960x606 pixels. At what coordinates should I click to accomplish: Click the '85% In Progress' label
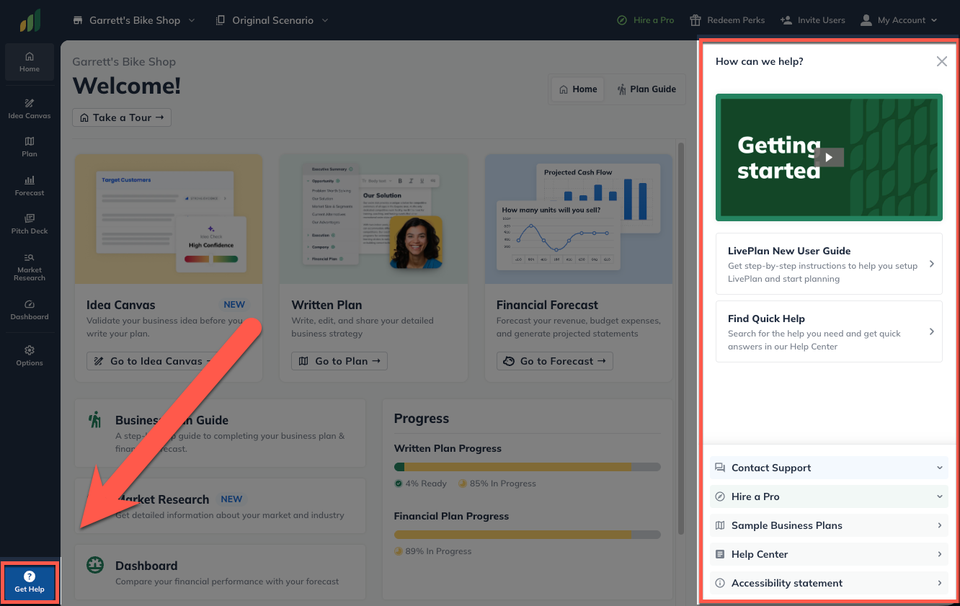click(503, 484)
